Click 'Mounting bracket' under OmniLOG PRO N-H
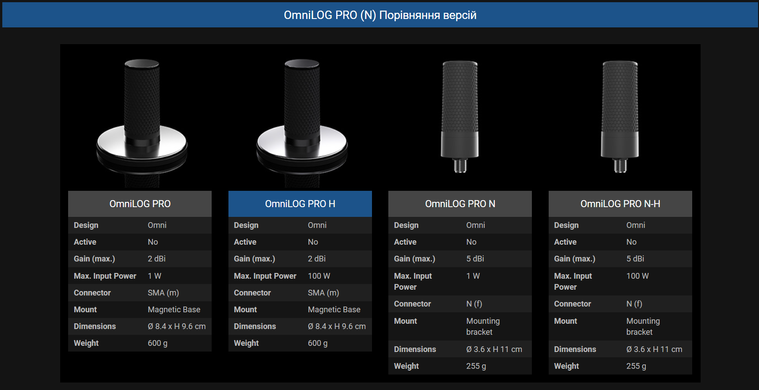 tap(643, 327)
